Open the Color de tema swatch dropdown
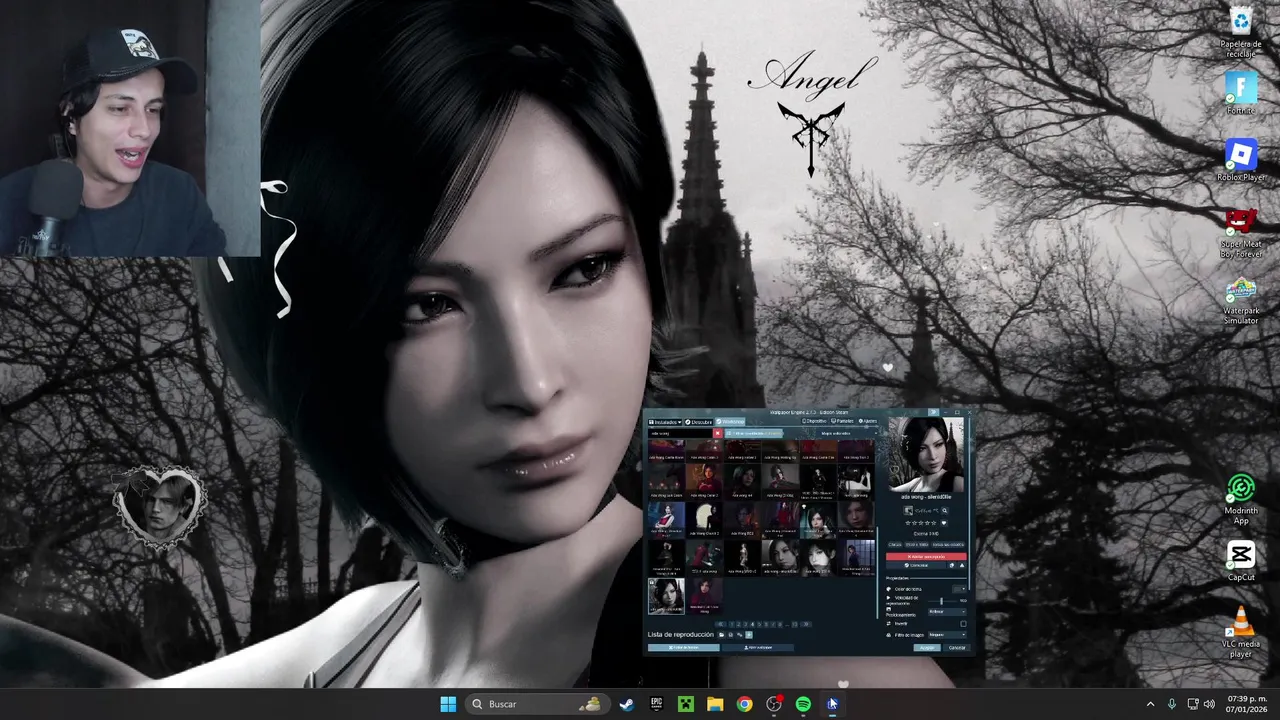The height and width of the screenshot is (720, 1280). pos(959,589)
